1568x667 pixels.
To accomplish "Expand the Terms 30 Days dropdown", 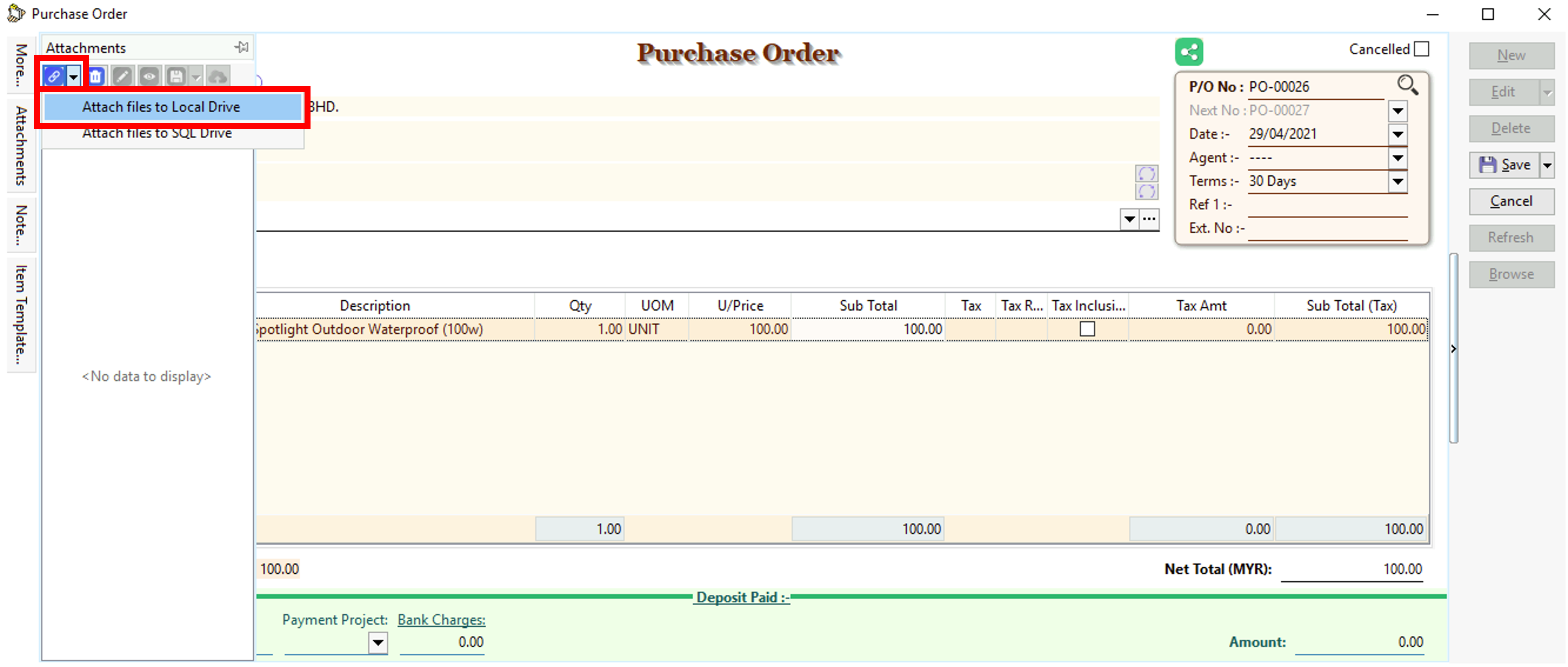I will tap(1398, 181).
